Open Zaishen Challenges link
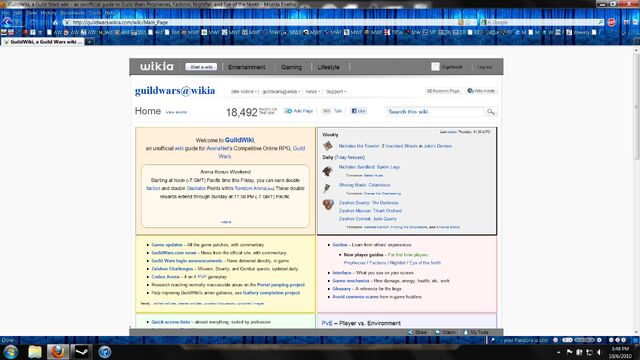The image size is (640, 360). click(172, 269)
